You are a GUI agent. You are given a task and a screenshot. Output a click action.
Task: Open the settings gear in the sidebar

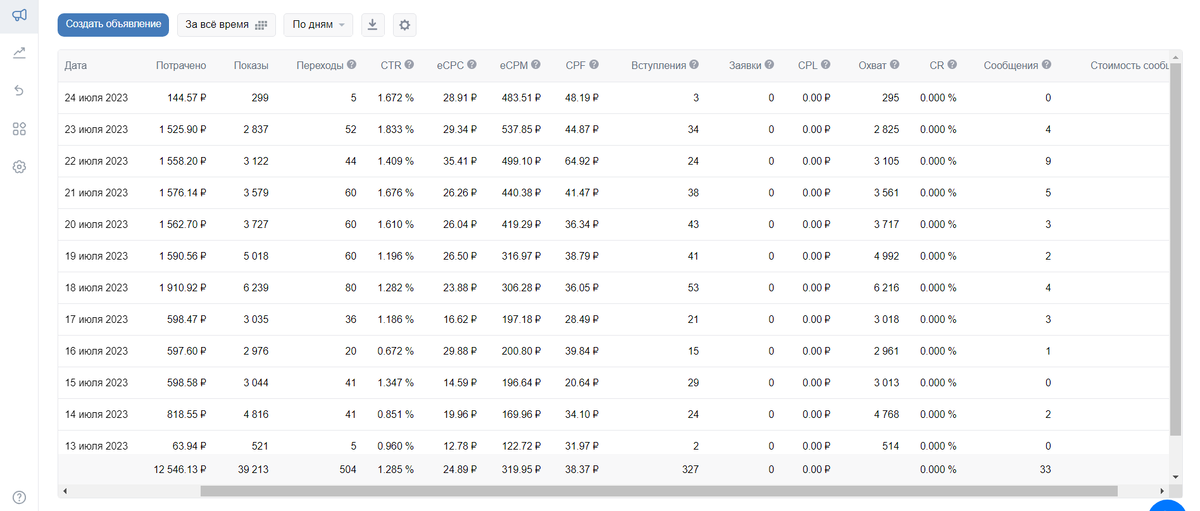pyautogui.click(x=19, y=167)
